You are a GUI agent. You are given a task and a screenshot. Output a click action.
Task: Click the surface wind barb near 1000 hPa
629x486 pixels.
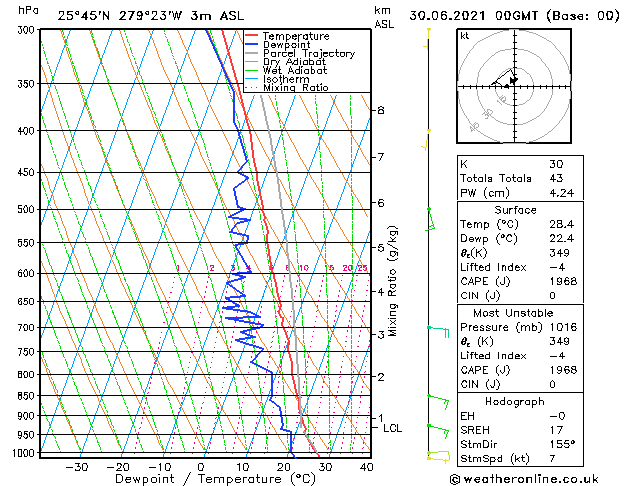(x=437, y=456)
